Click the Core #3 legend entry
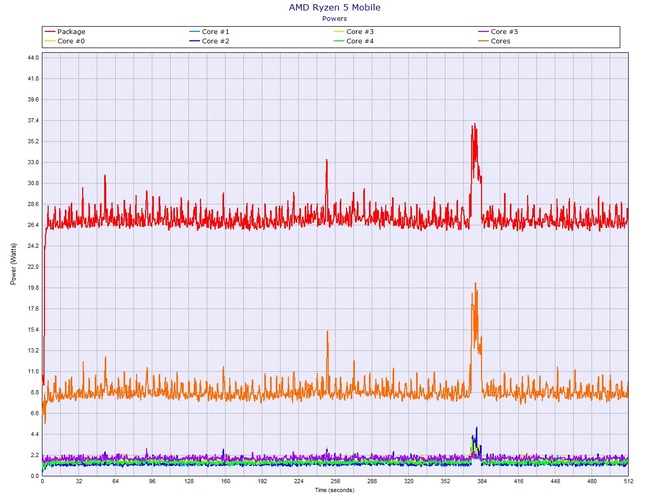This screenshot has width=670, height=502. (x=354, y=32)
